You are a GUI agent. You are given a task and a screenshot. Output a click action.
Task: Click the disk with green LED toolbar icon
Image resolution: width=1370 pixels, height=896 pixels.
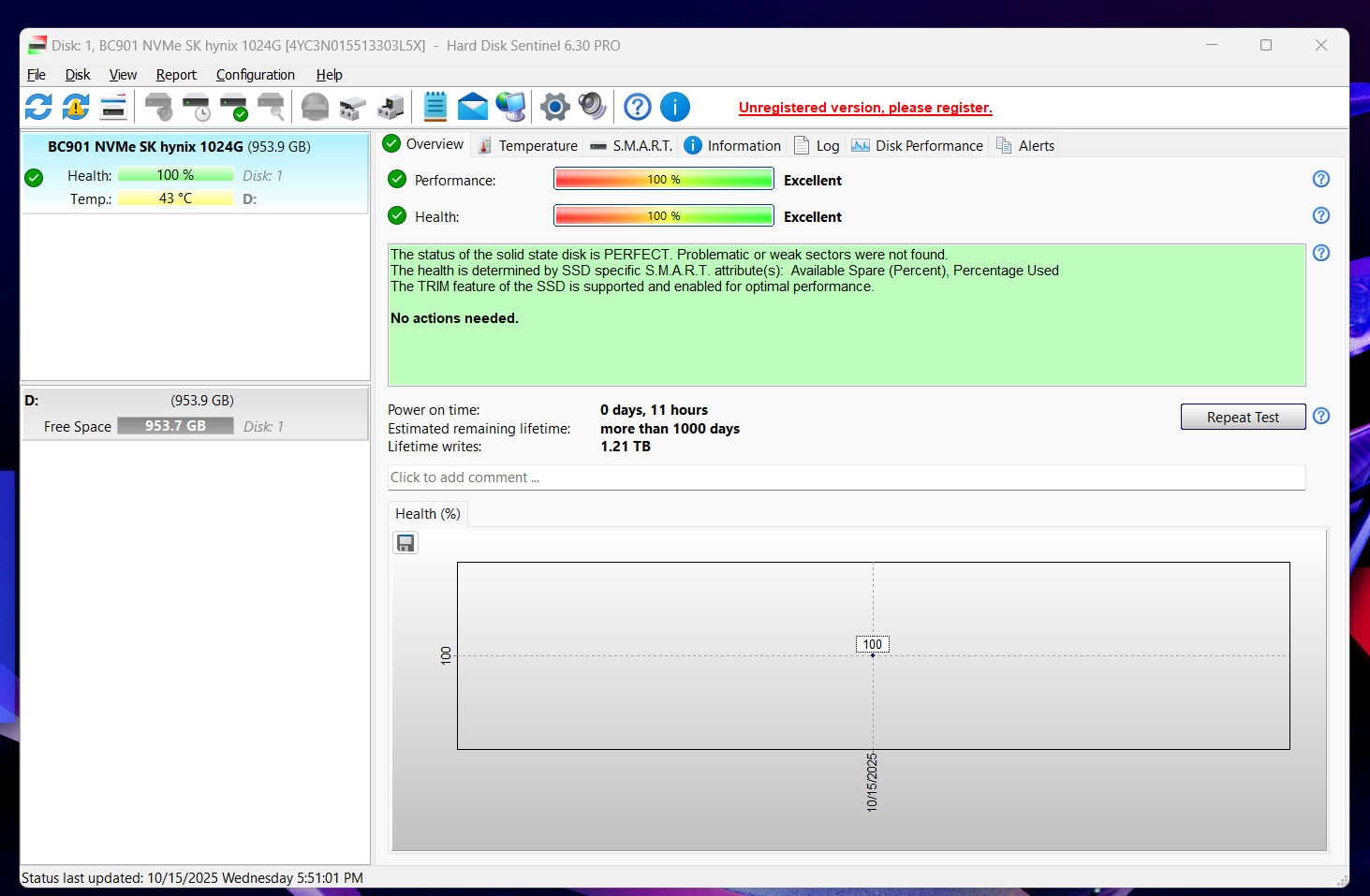(390, 107)
